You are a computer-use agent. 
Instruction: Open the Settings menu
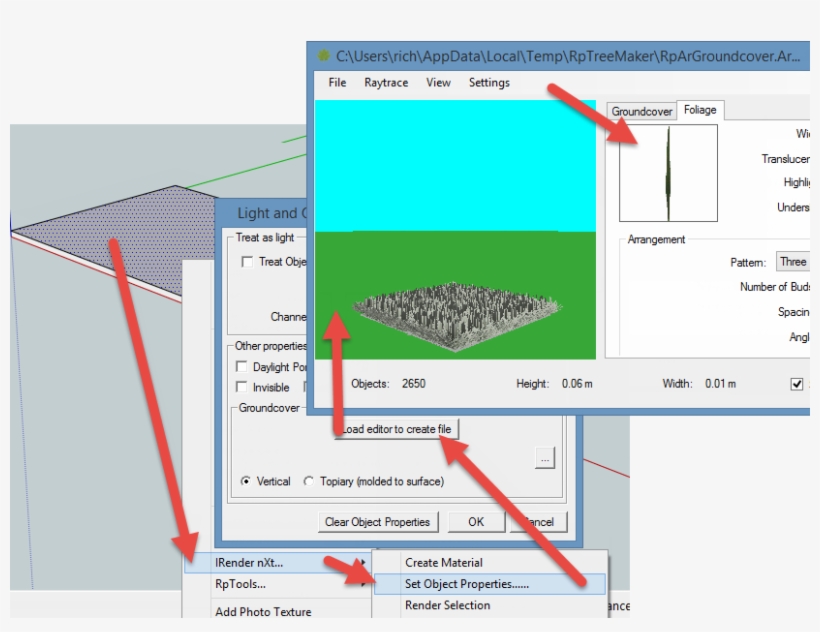(x=488, y=82)
